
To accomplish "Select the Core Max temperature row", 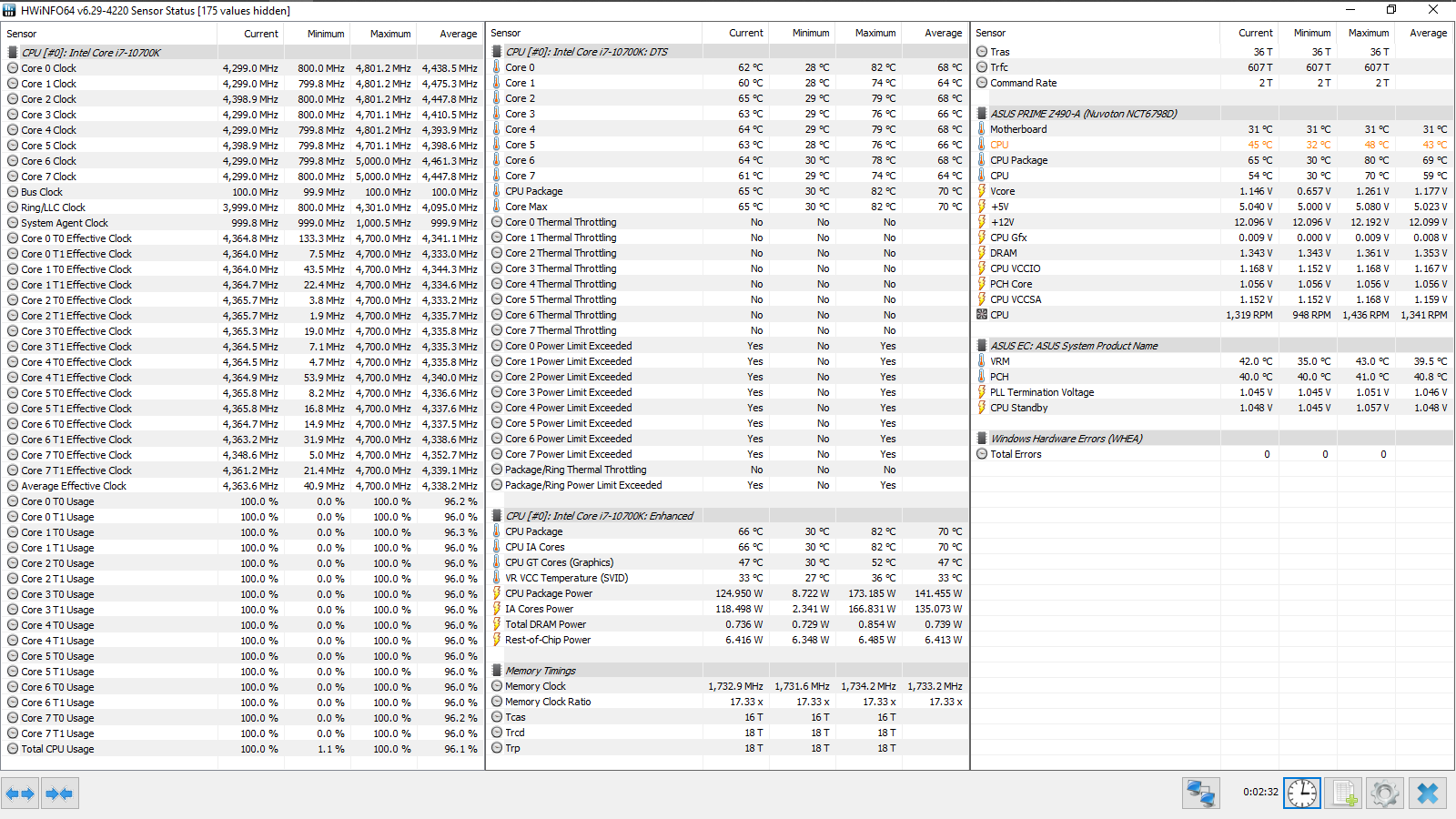I will pyautogui.click(x=727, y=207).
